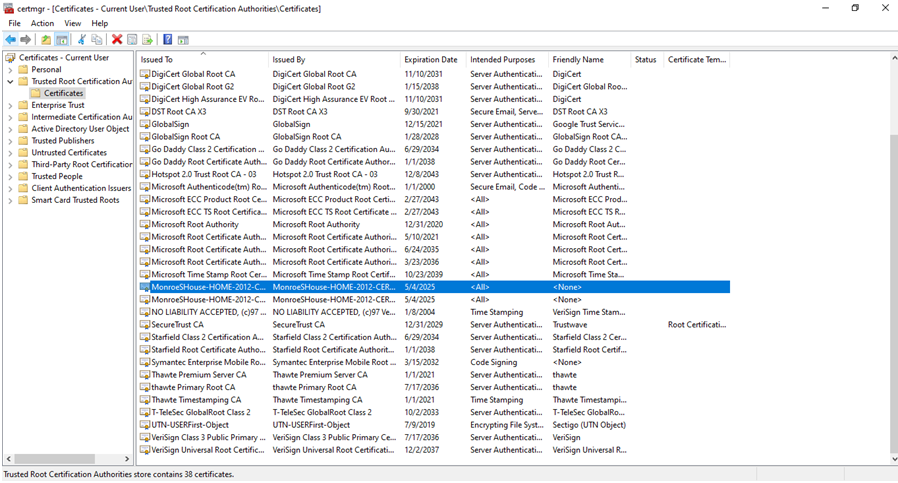Toggle Show/Hide Console Tree icon
Image resolution: width=898 pixels, height=483 pixels.
[x=62, y=40]
